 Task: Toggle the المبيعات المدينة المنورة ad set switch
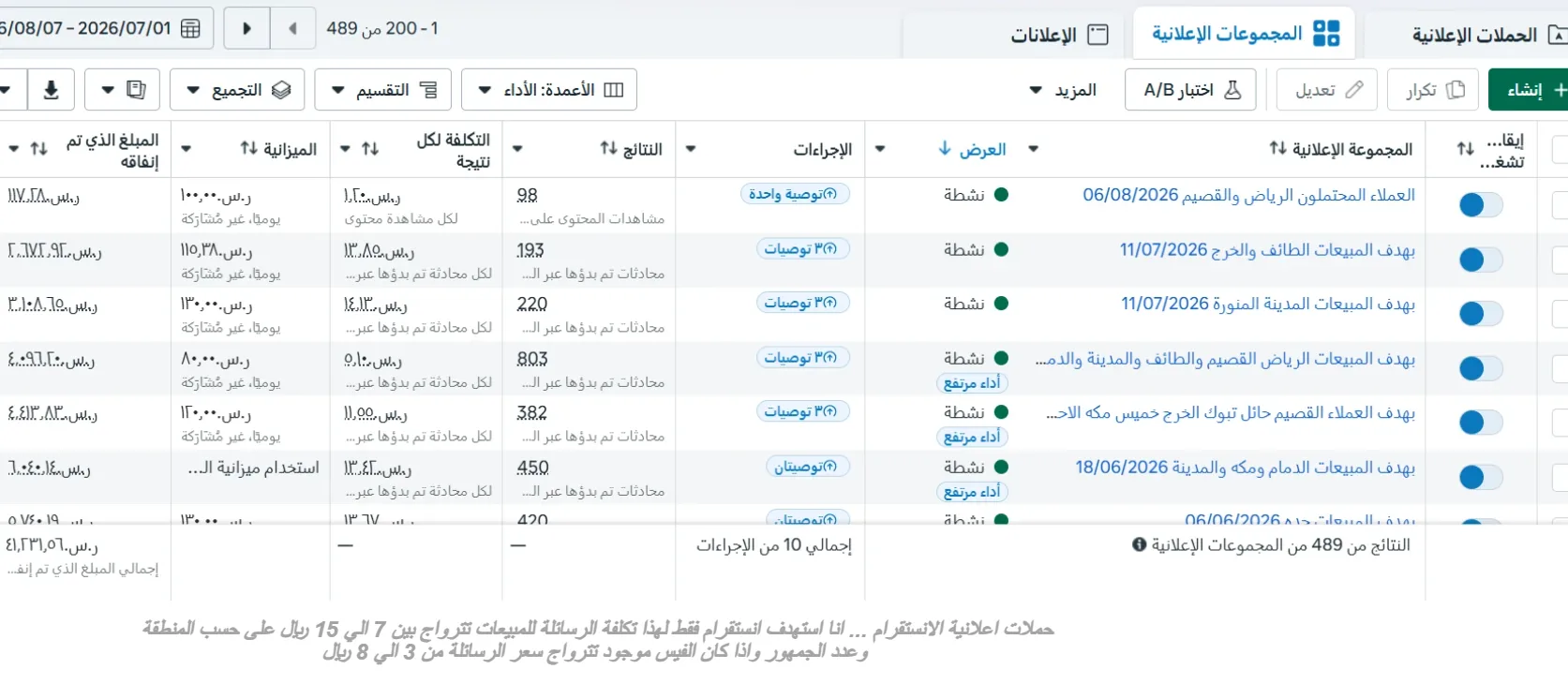[1481, 314]
